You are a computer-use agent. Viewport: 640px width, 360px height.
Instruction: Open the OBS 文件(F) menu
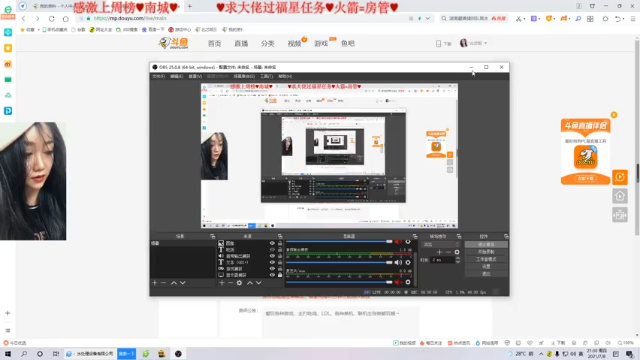(159, 76)
